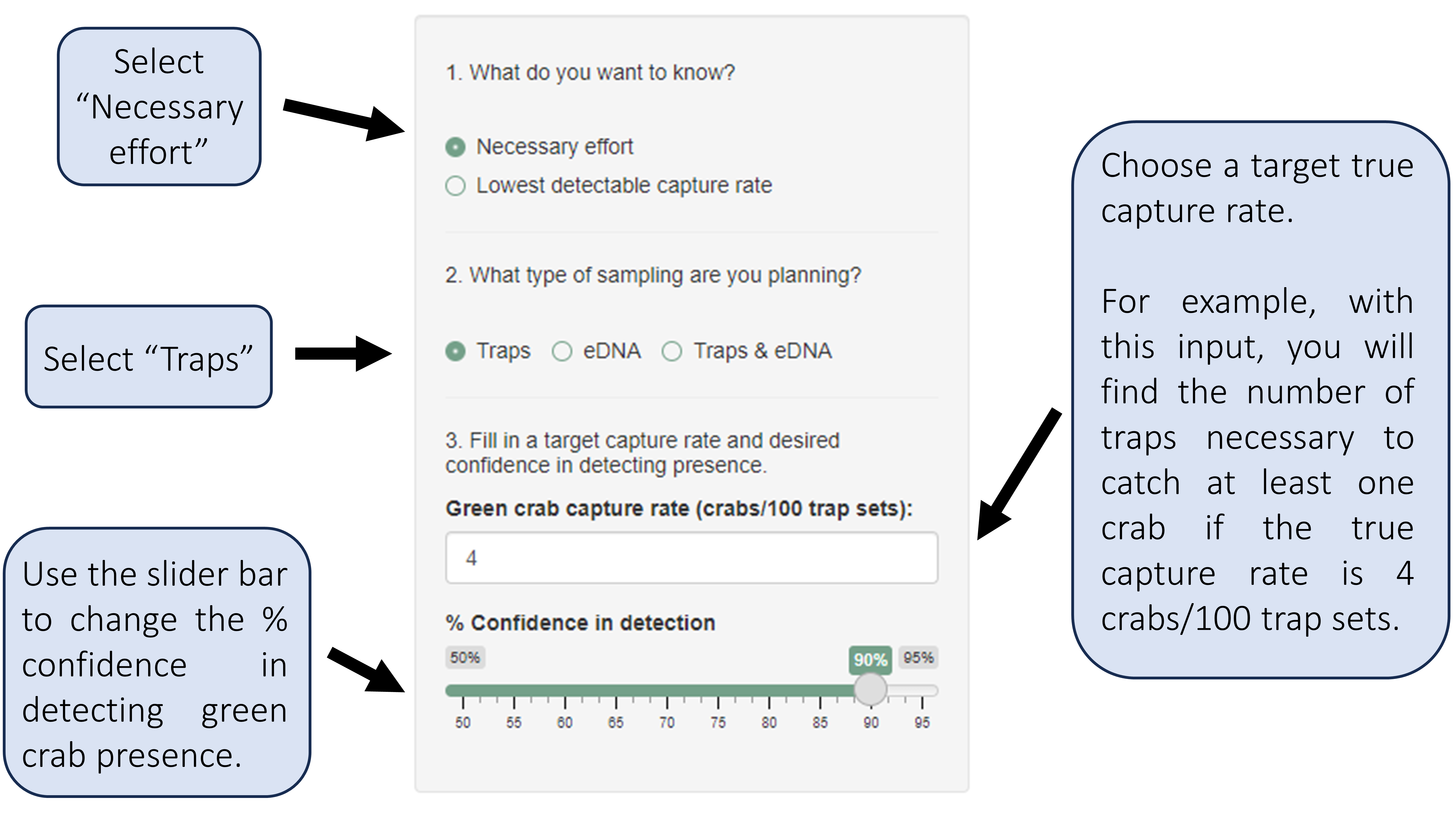Choose "Traps & eDNA" sampling option
The image size is (1456, 825).
[672, 351]
